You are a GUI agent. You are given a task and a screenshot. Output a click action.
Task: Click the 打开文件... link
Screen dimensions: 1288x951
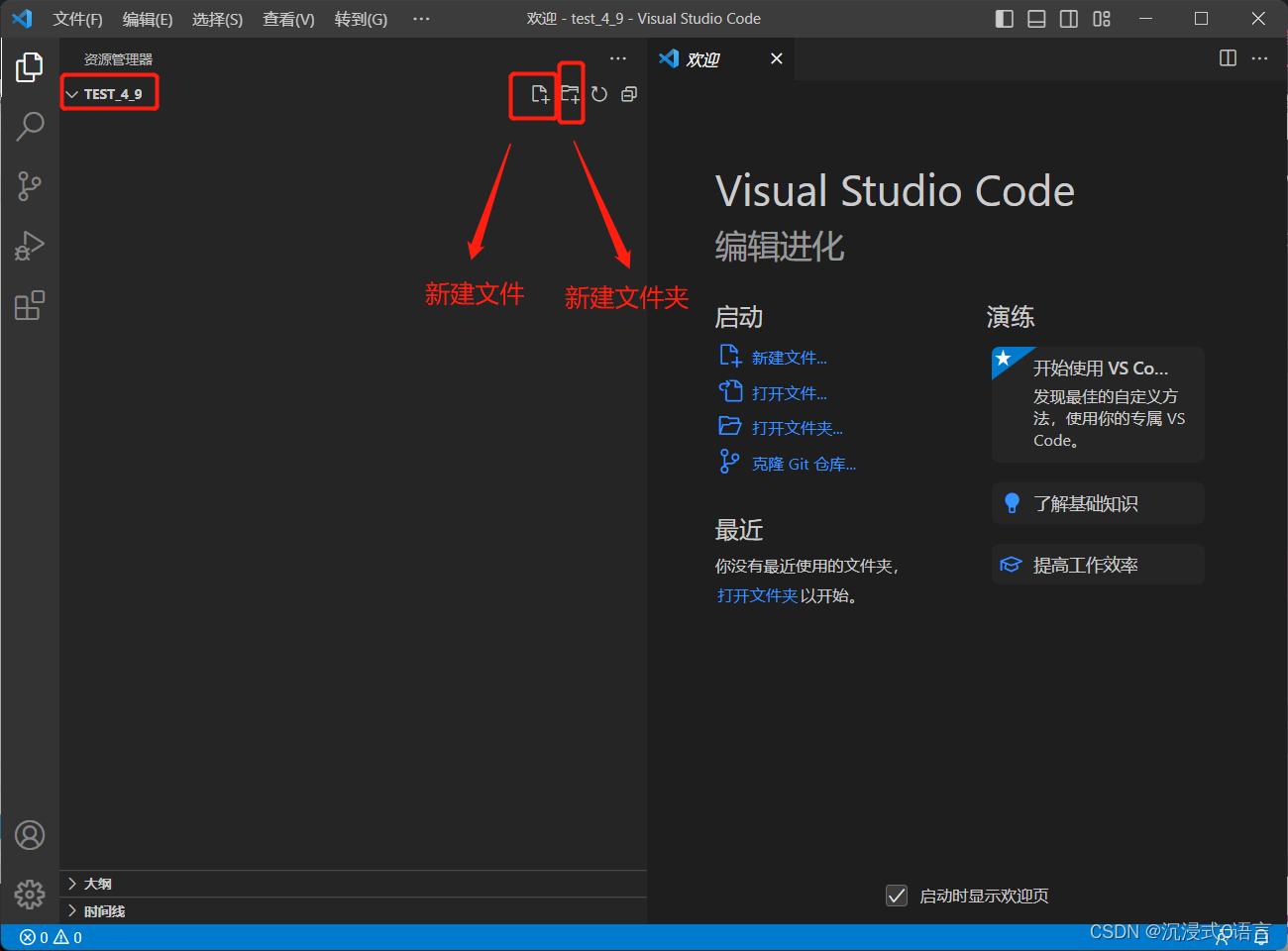point(790,393)
